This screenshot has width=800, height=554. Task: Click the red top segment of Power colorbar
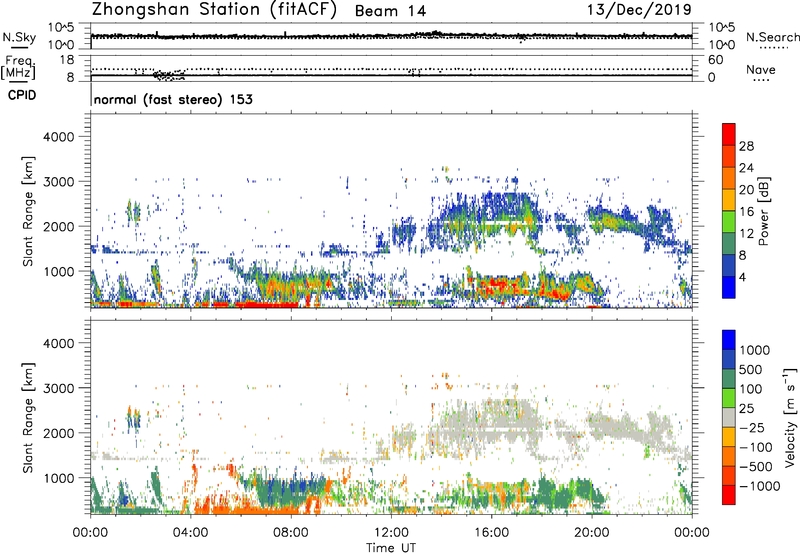click(729, 135)
